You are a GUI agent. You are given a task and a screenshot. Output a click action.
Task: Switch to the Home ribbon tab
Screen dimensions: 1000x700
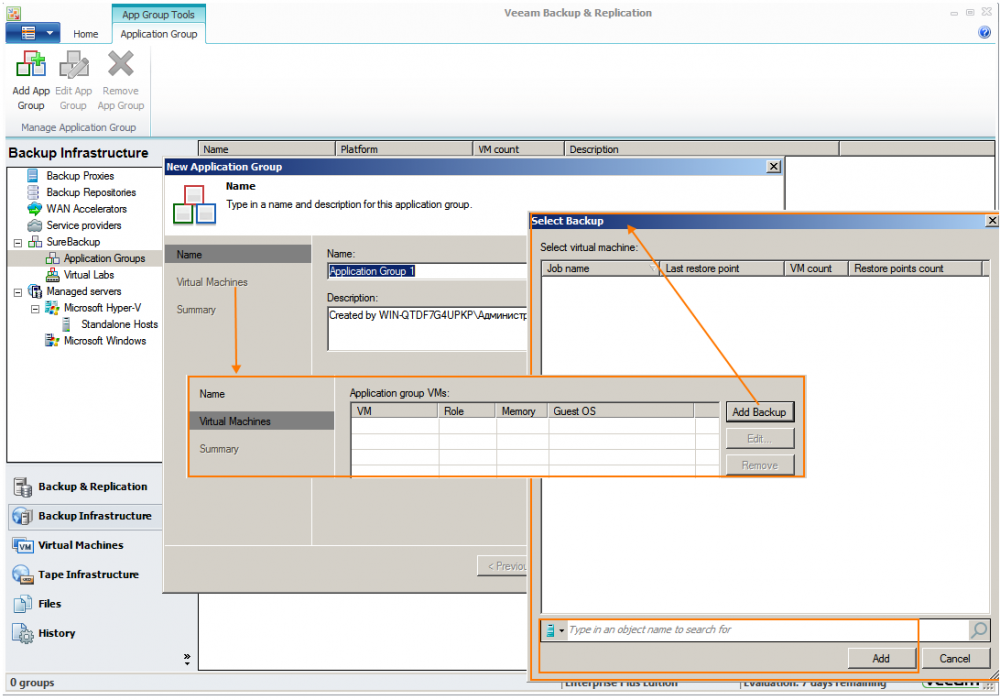pos(85,34)
